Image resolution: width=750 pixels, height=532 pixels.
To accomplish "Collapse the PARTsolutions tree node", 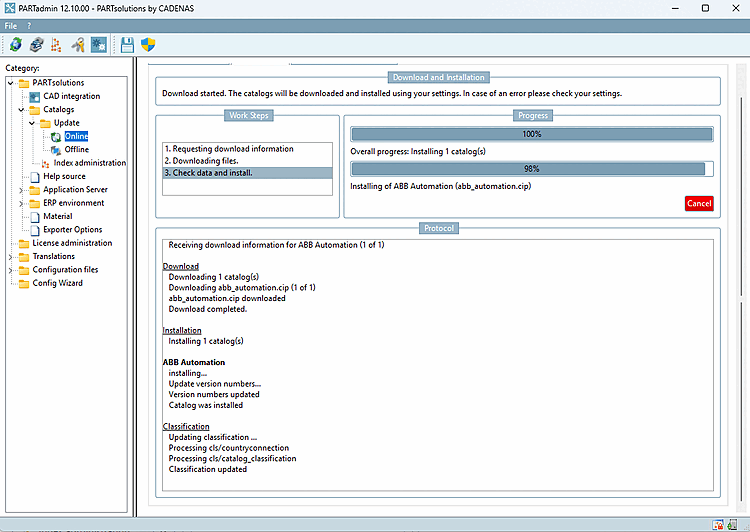I will point(11,83).
